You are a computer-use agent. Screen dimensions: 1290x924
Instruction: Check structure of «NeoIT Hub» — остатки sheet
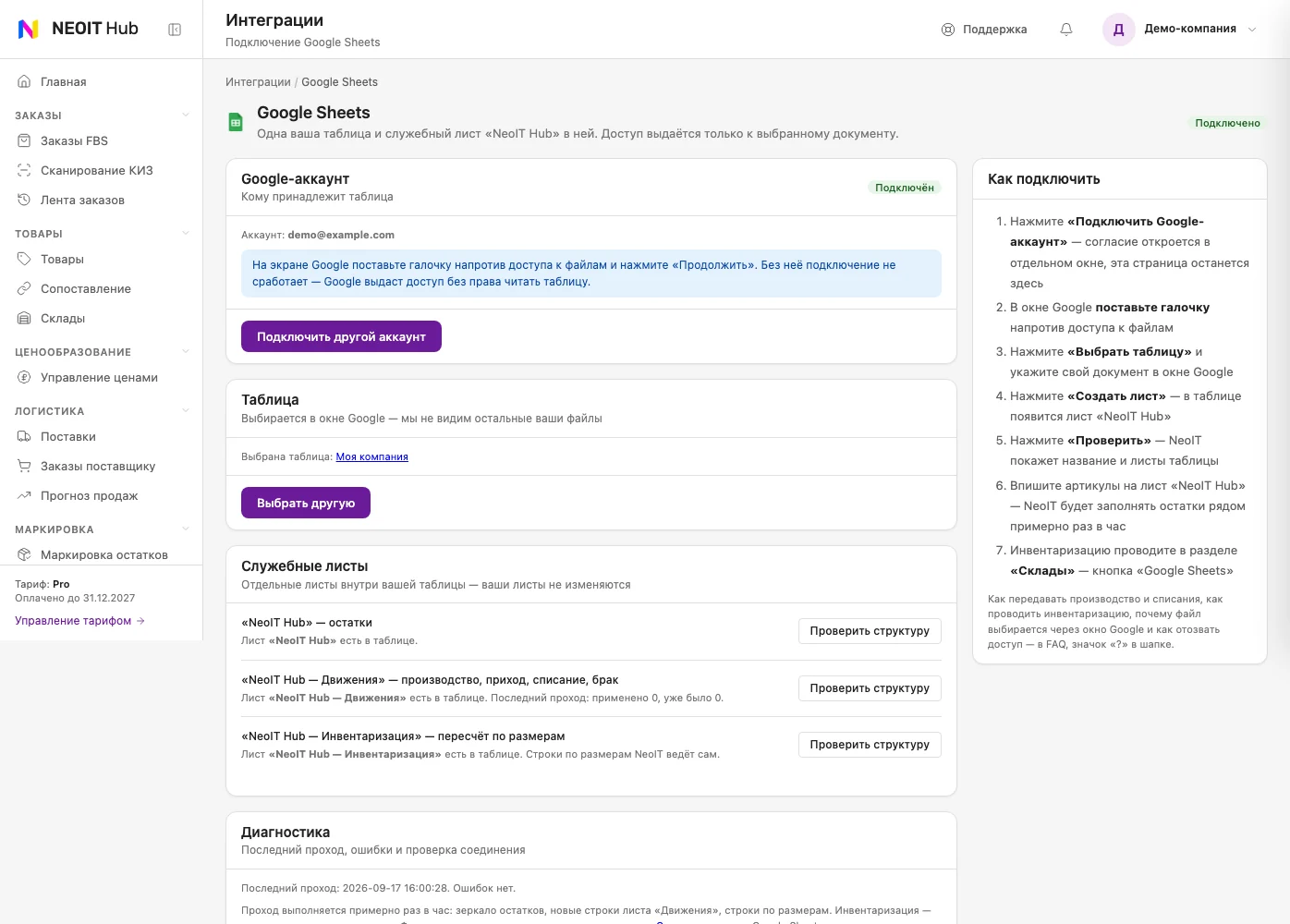point(870,631)
